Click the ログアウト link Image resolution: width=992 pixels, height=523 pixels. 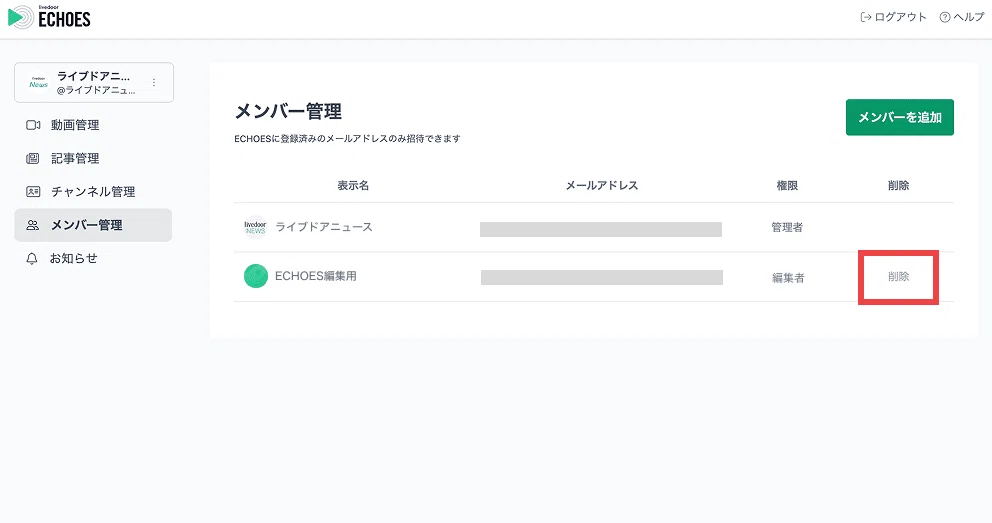coord(893,17)
